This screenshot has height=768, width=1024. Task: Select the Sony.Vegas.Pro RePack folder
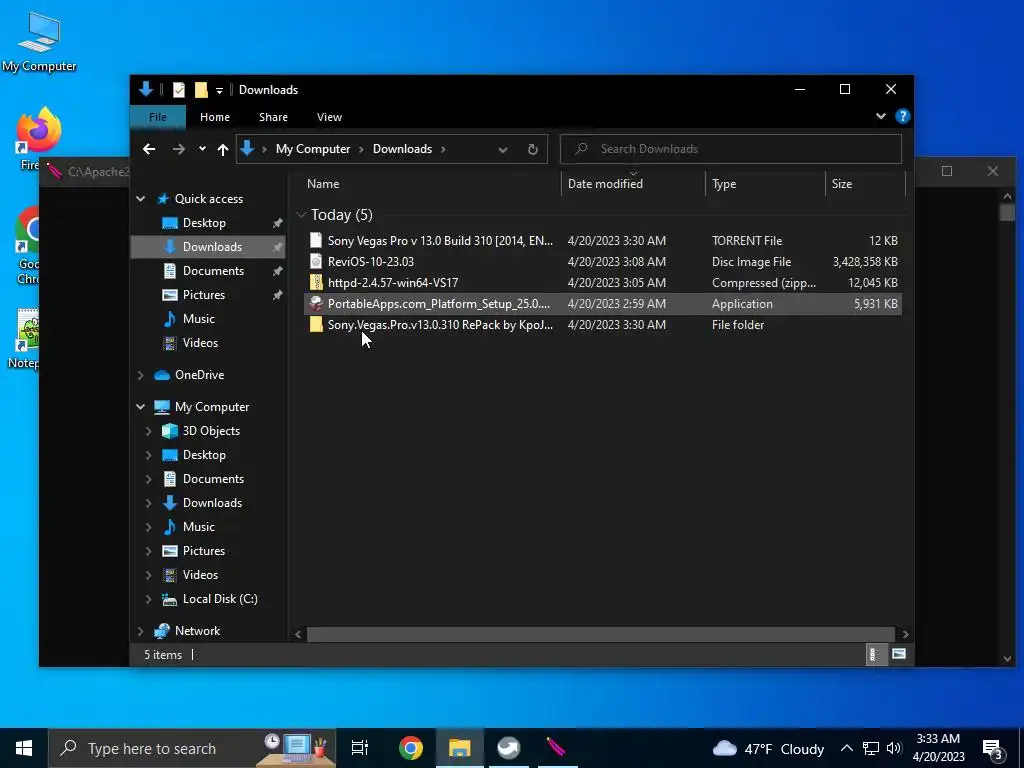pos(602,325)
